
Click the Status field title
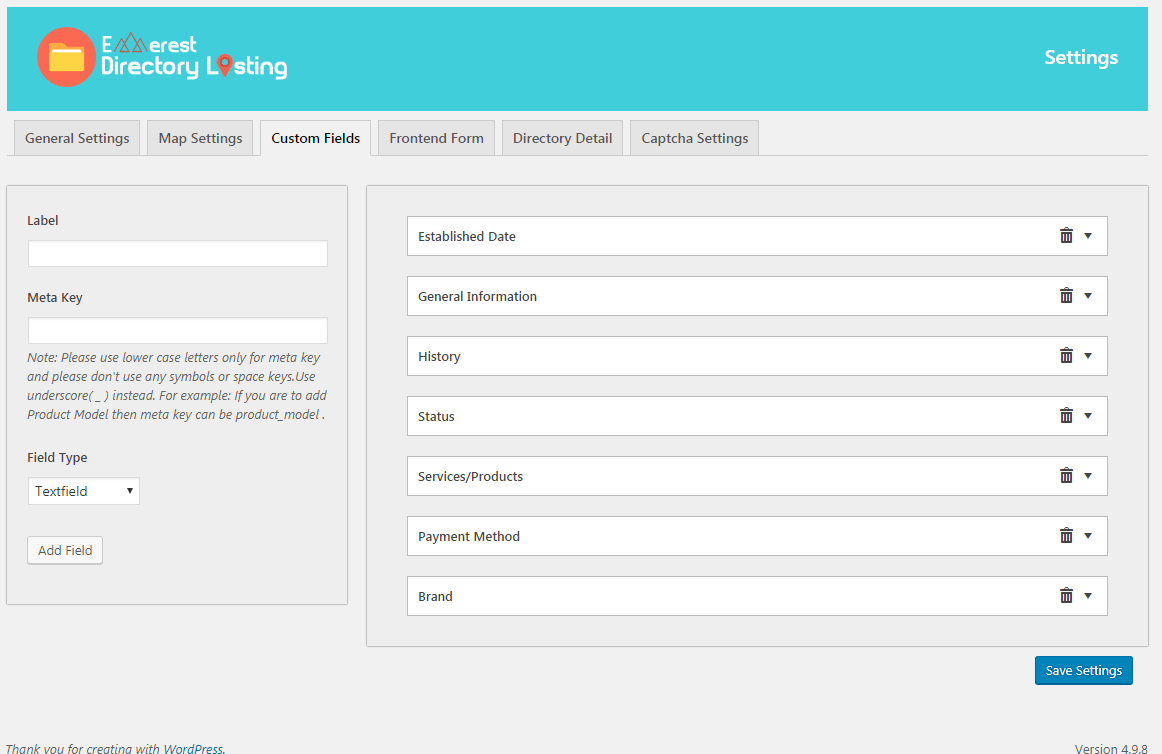[x=436, y=417]
